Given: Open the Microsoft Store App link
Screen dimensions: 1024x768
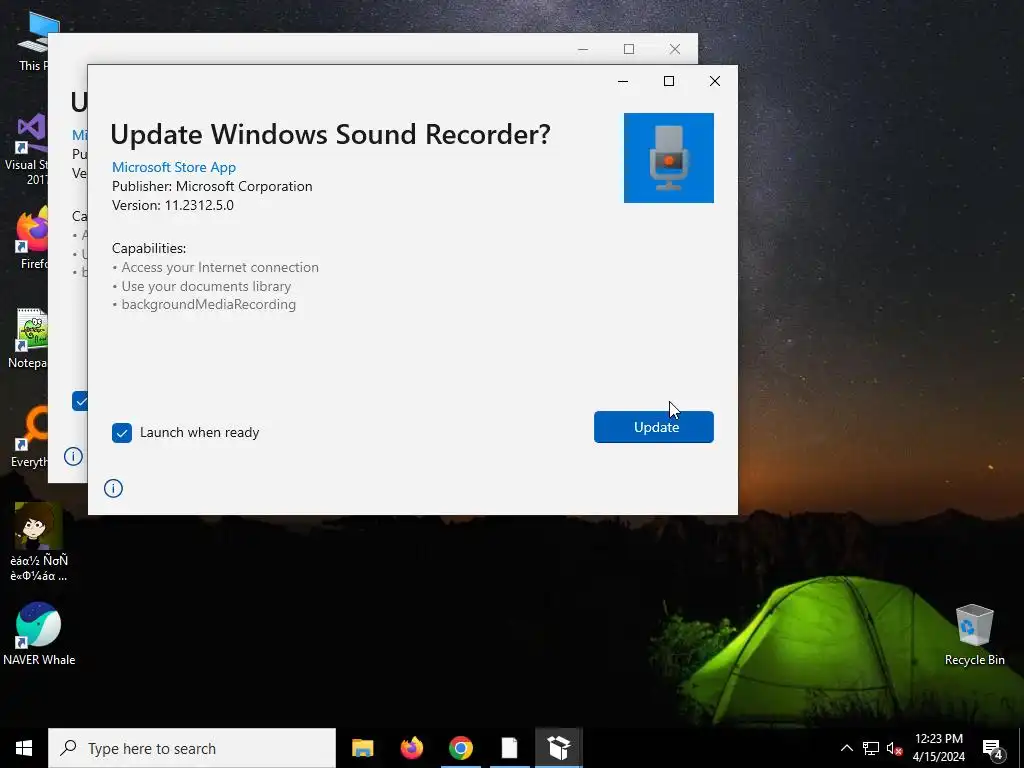Looking at the screenshot, I should pos(174,167).
